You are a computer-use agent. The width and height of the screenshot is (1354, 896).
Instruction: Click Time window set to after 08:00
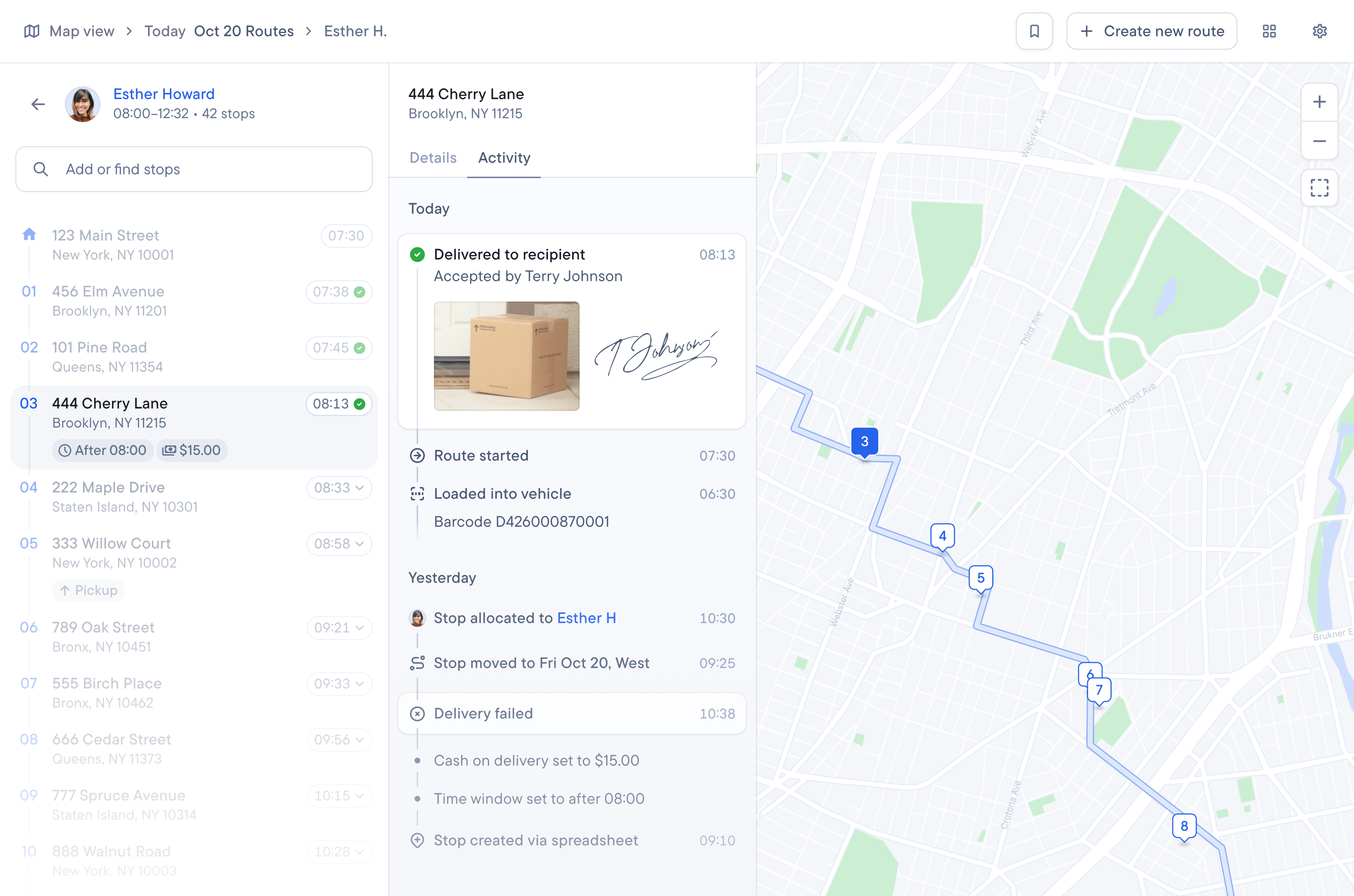click(539, 799)
